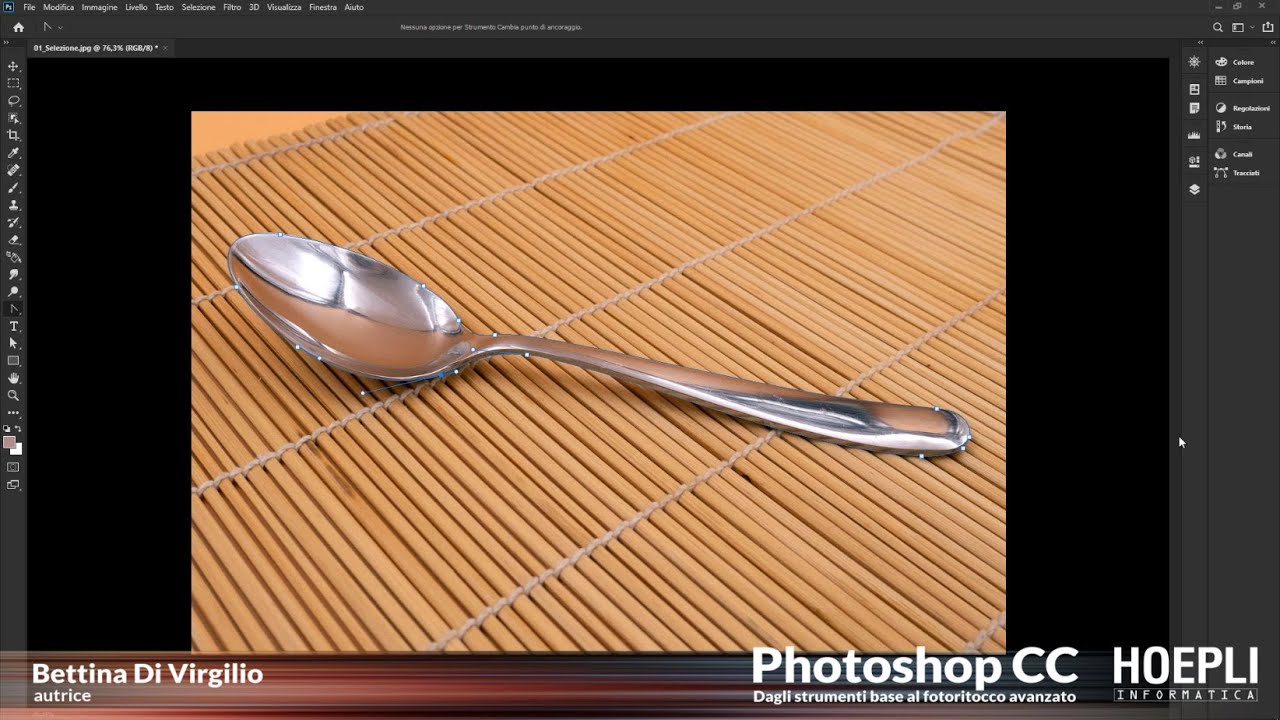Select the Rectangle shape tool
This screenshot has height=720, width=1280.
(x=13, y=360)
